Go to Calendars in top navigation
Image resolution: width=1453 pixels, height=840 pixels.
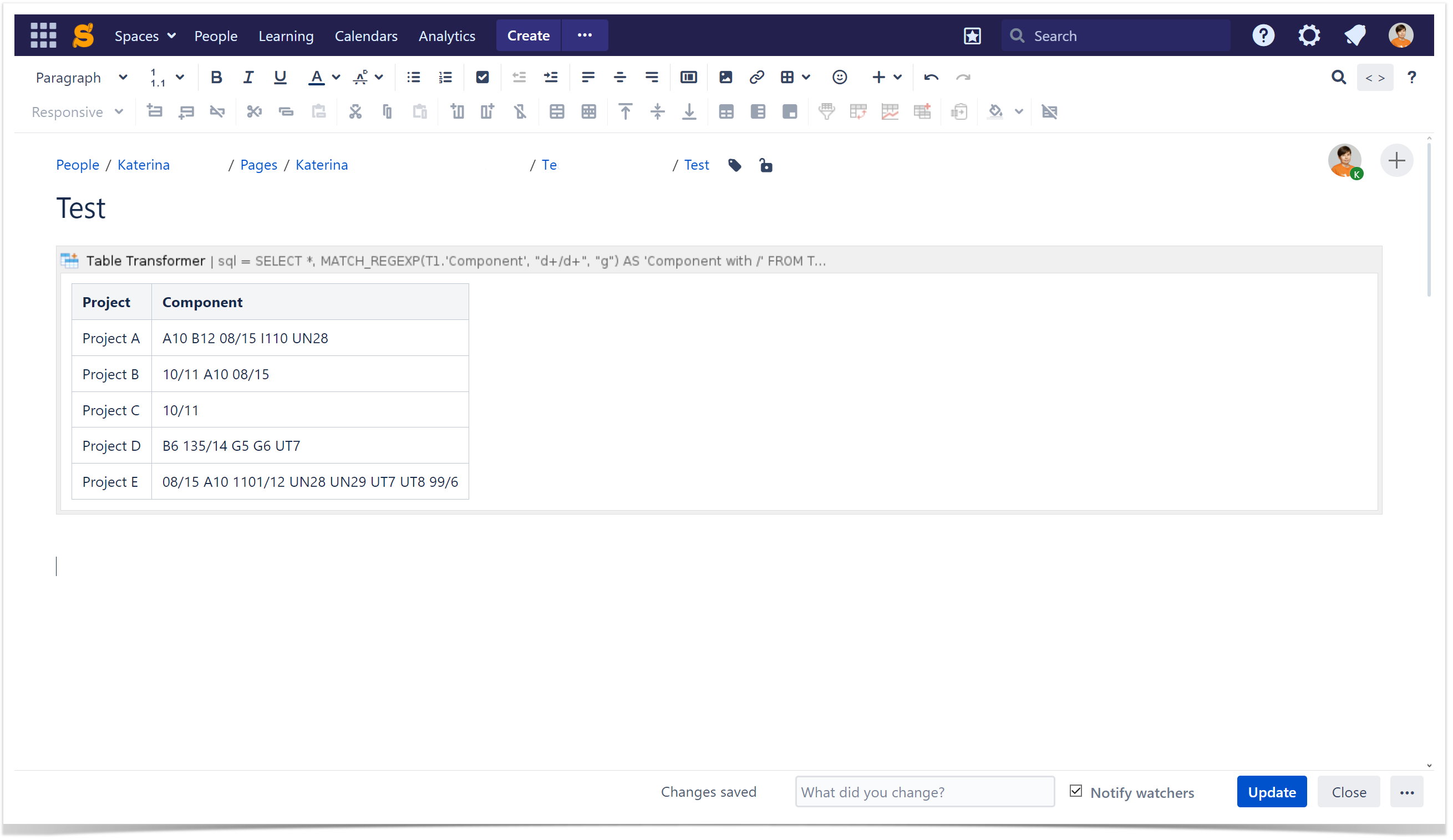point(366,35)
